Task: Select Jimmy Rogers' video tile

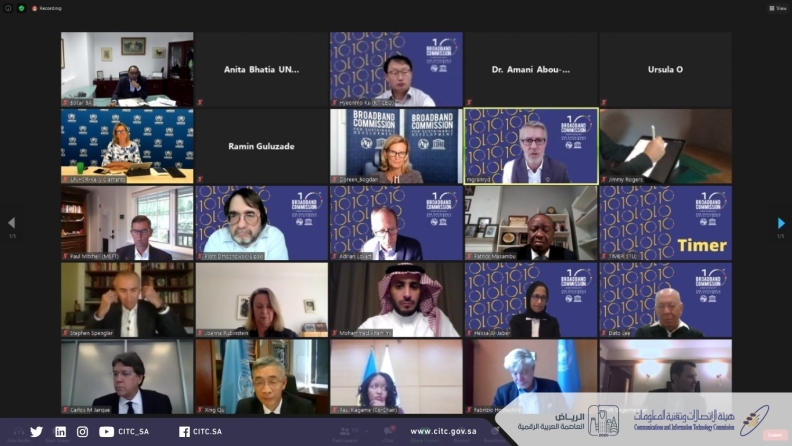Action: click(x=666, y=146)
